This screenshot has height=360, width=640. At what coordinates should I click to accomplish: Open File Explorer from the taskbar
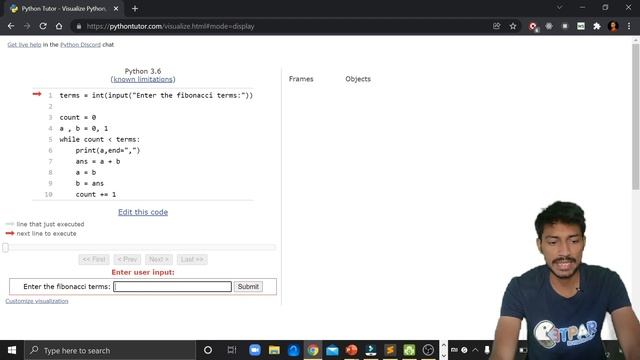274,350
